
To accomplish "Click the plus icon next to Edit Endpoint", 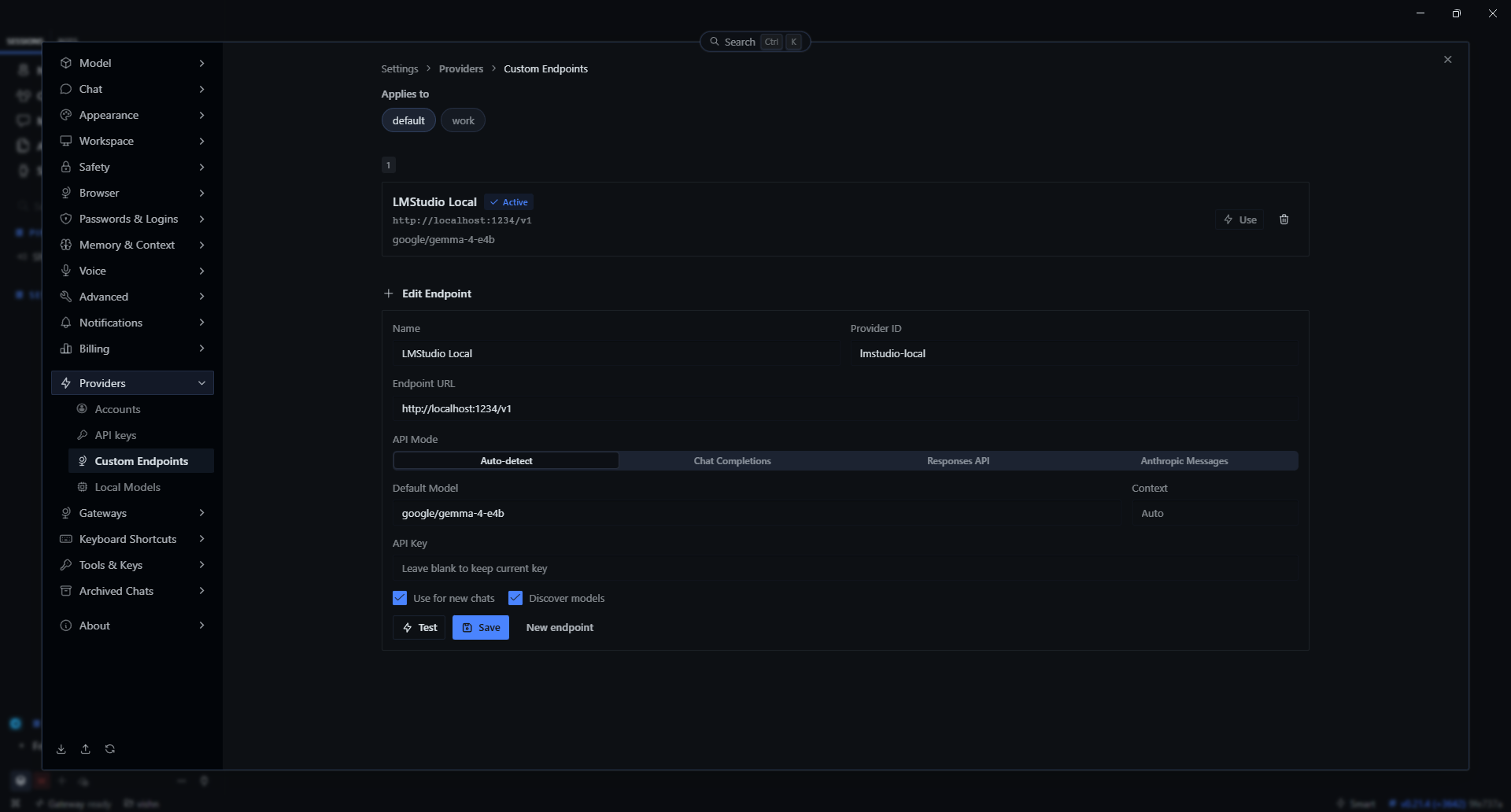I will (x=388, y=293).
